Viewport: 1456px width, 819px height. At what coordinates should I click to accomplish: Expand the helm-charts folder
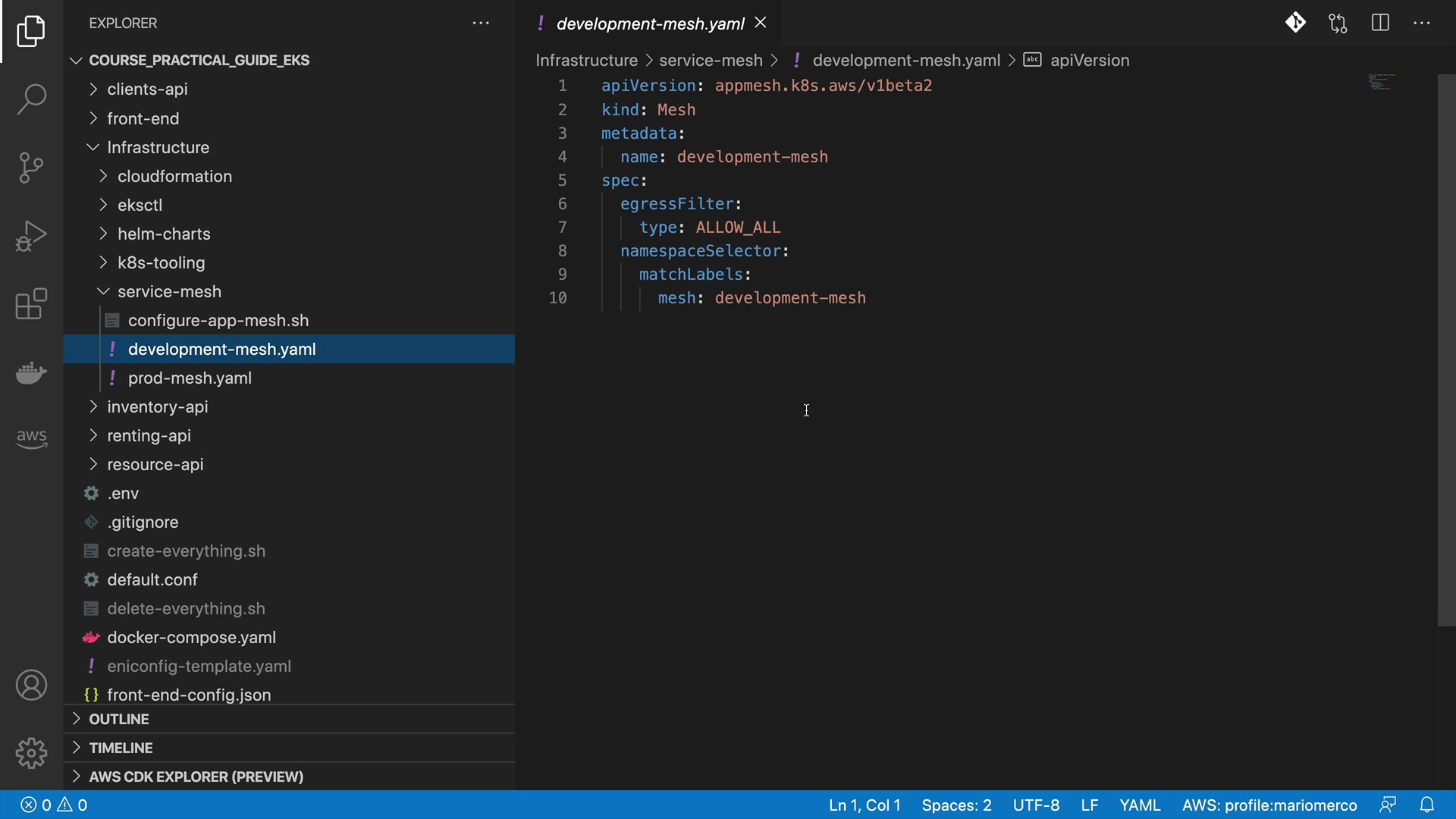tap(164, 234)
